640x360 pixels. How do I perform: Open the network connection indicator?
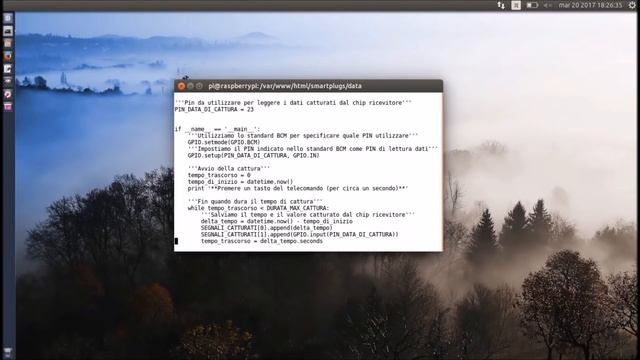[x=501, y=5]
